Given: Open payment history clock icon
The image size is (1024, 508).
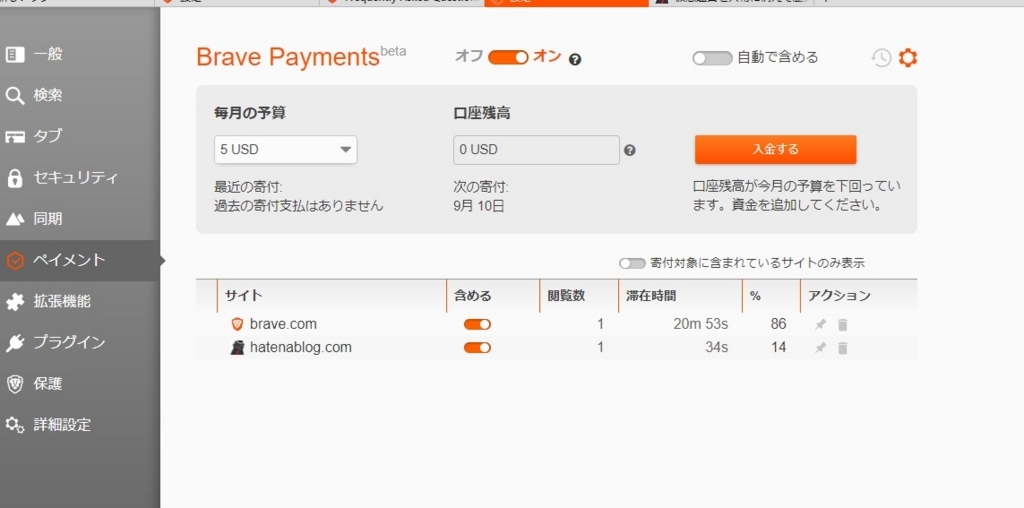Looking at the screenshot, I should pos(881,58).
